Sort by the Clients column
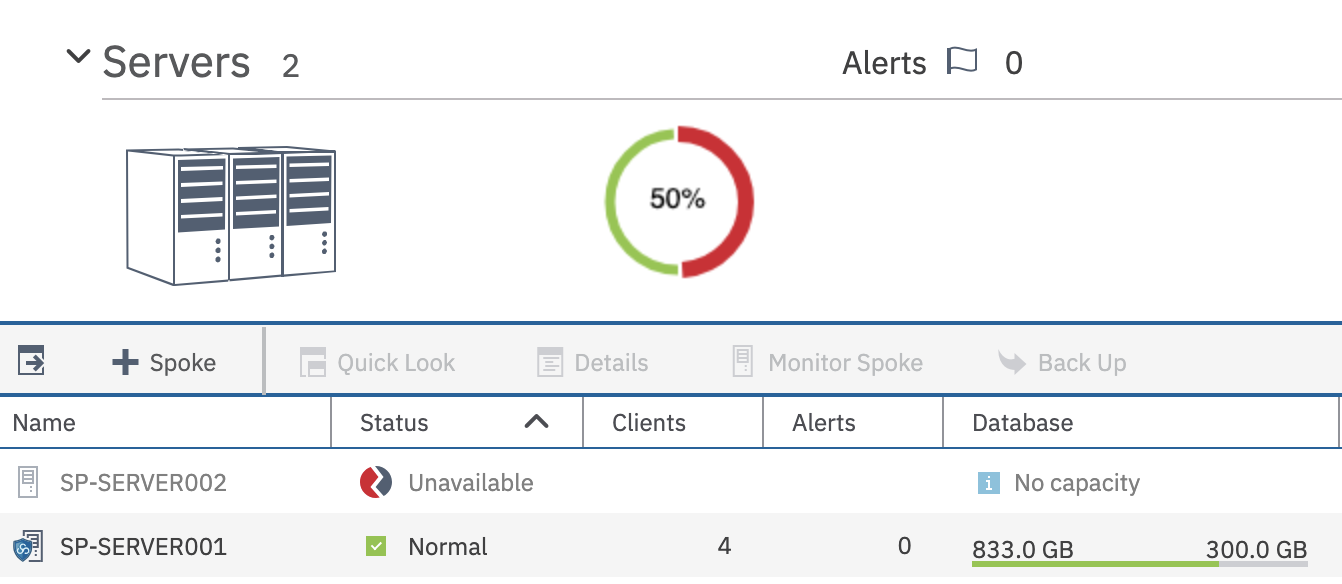1342x584 pixels. [x=673, y=423]
